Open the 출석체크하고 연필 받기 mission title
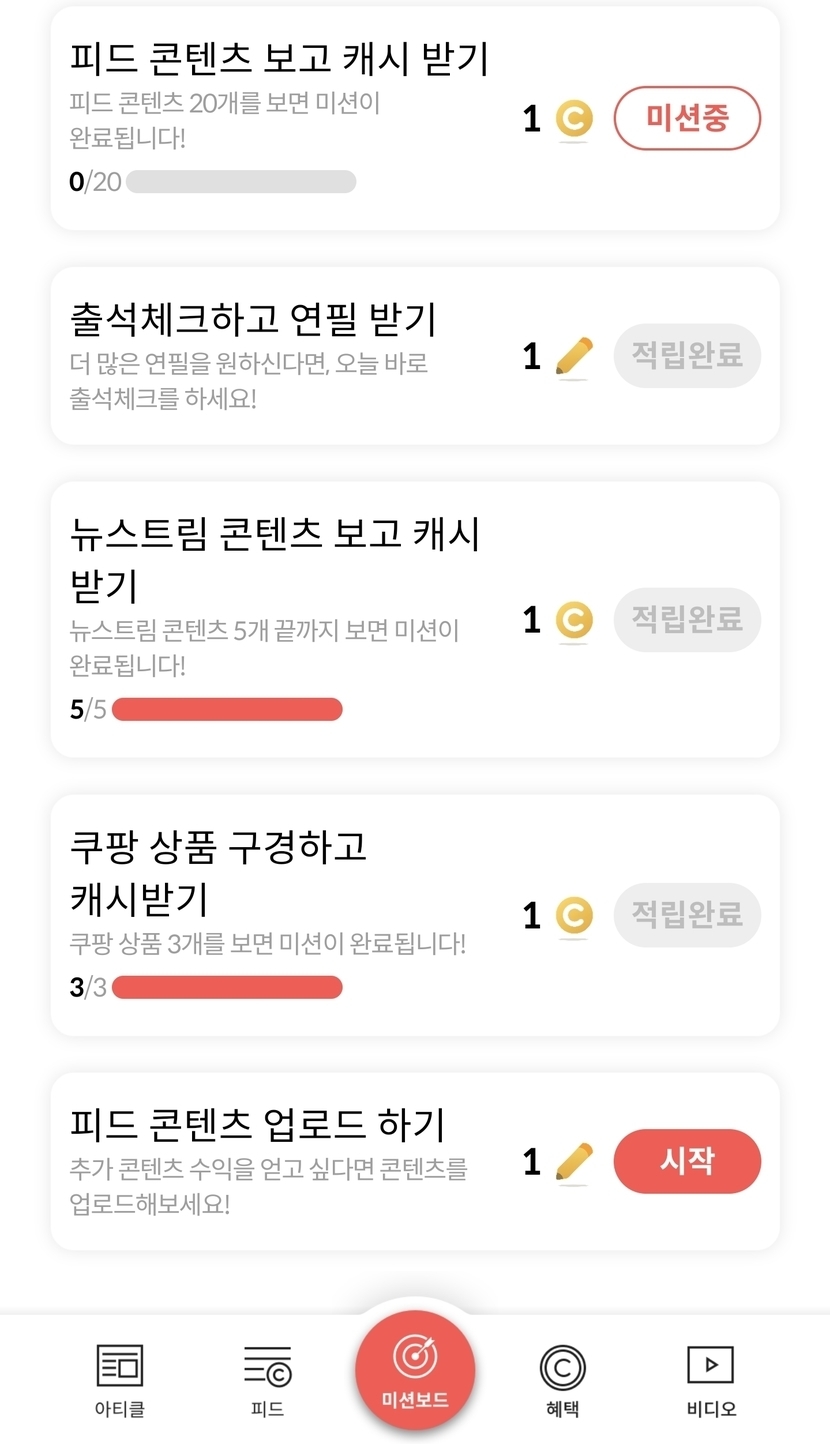The image size is (830, 1444). point(254,320)
